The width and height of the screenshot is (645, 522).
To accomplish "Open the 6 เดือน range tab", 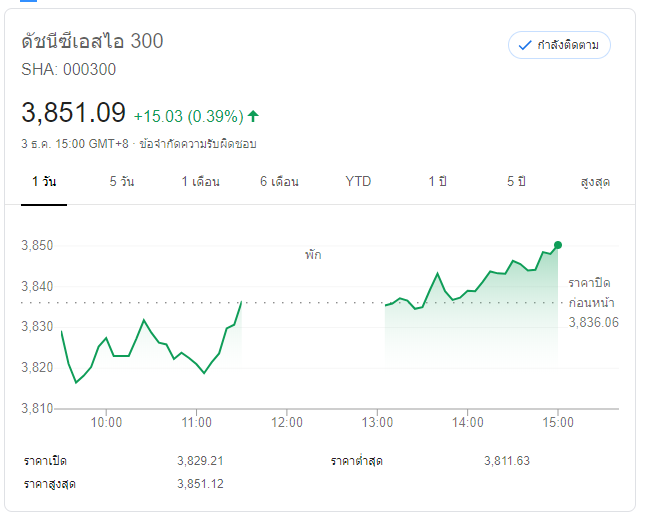I will pyautogui.click(x=279, y=182).
